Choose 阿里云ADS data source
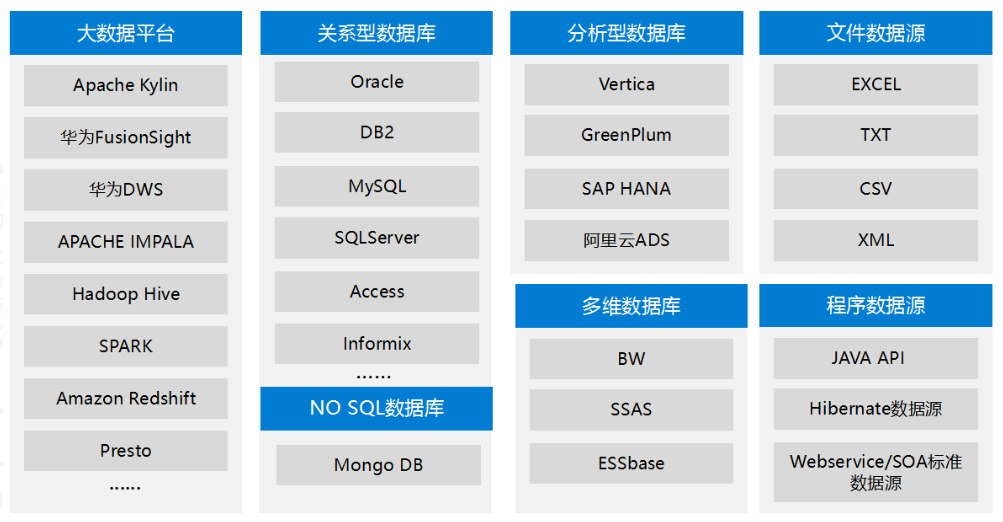 (626, 241)
